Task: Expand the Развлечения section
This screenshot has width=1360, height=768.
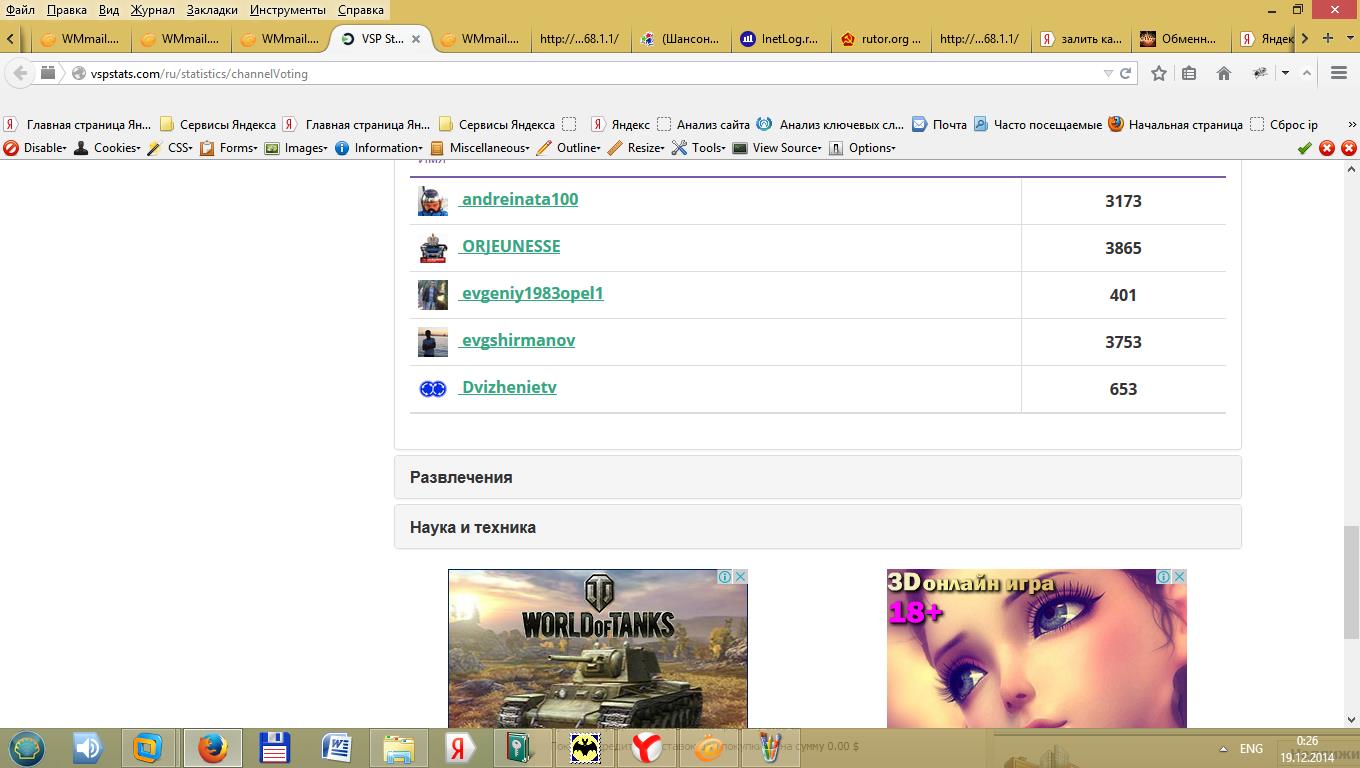Action: (x=818, y=477)
